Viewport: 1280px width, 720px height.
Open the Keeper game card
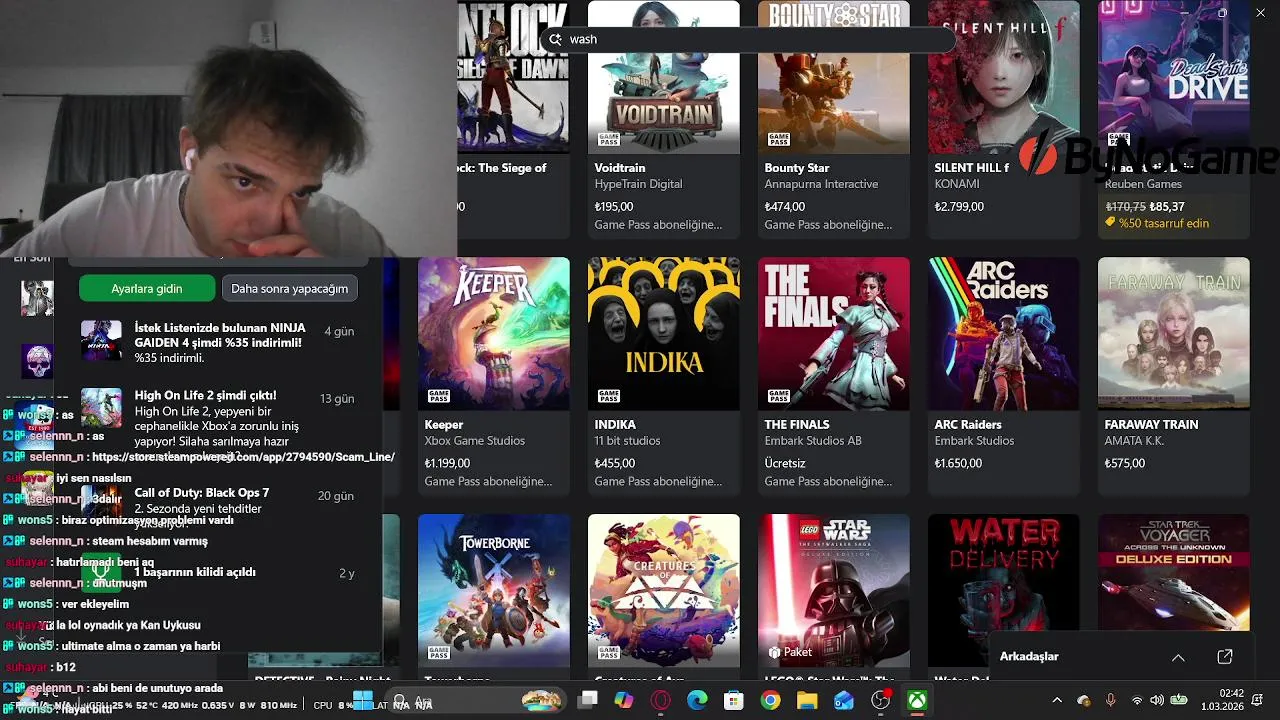(x=494, y=375)
